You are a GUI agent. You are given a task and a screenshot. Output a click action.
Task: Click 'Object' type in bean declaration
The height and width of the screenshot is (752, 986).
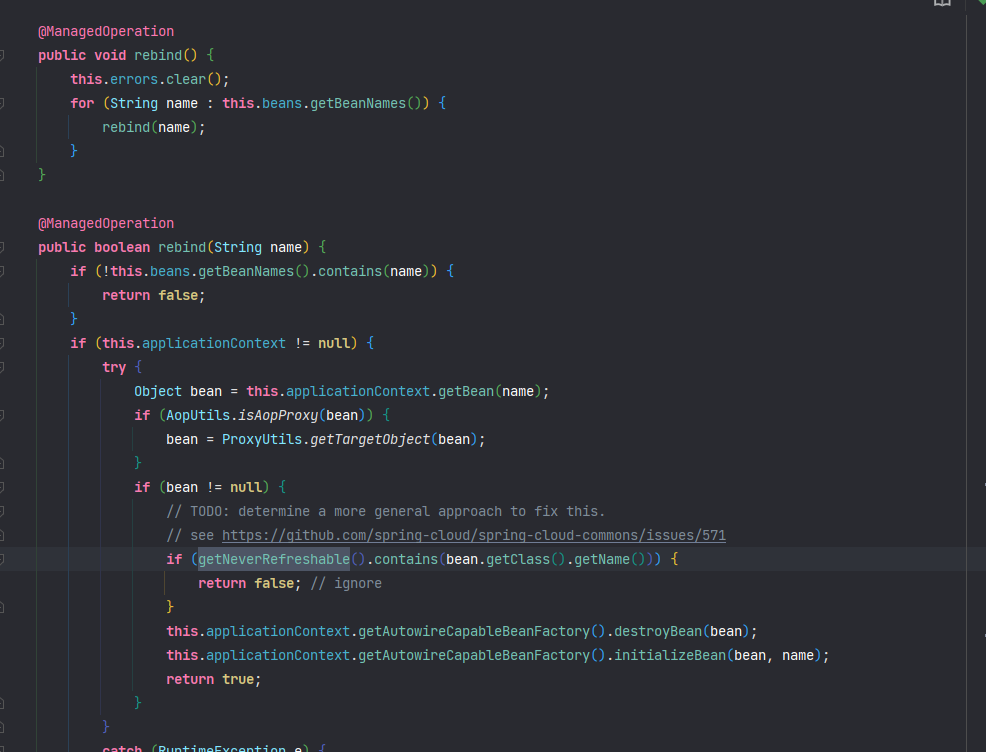tap(158, 391)
